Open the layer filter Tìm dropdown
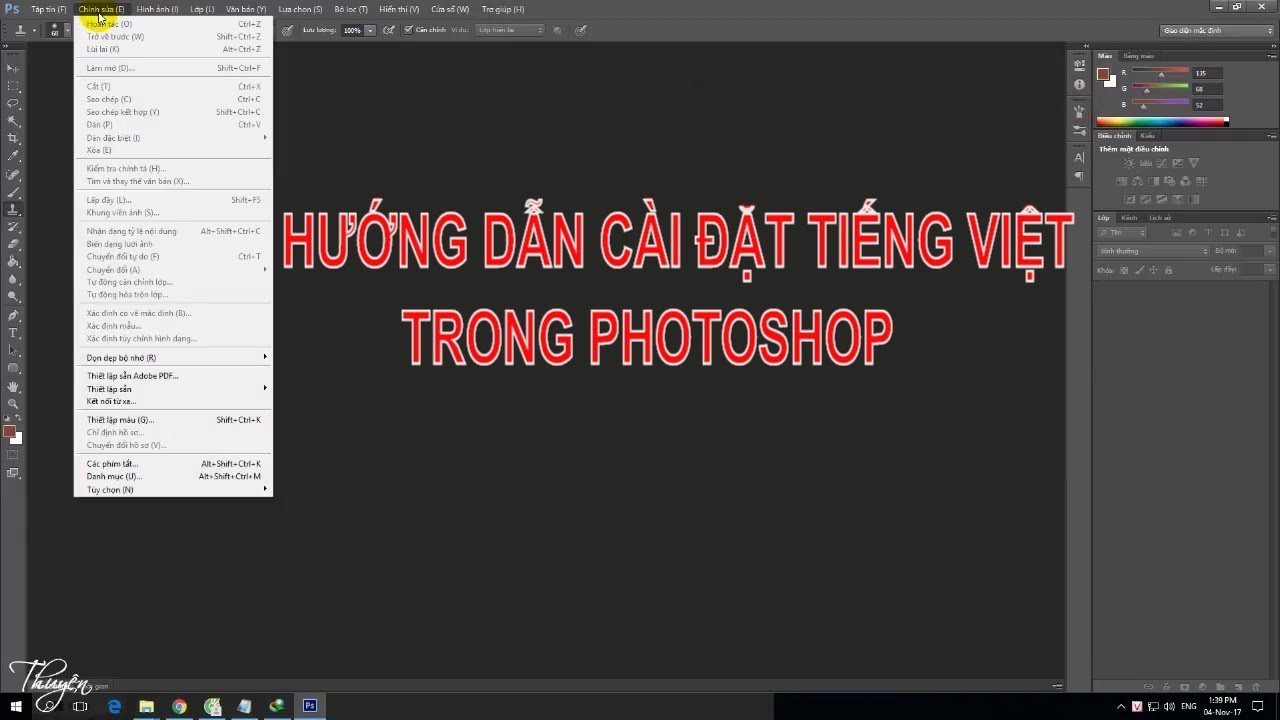This screenshot has width=1280, height=720. coord(1122,233)
